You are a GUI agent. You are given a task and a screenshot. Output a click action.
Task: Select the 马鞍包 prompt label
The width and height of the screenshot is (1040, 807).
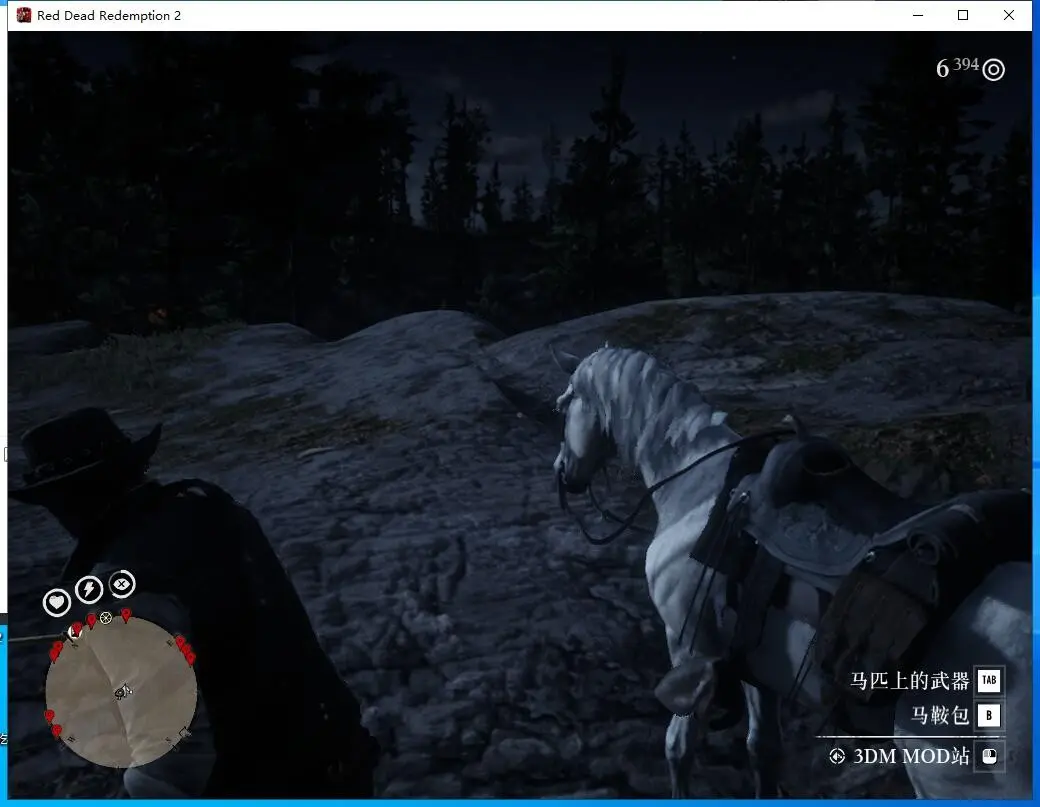coord(940,715)
